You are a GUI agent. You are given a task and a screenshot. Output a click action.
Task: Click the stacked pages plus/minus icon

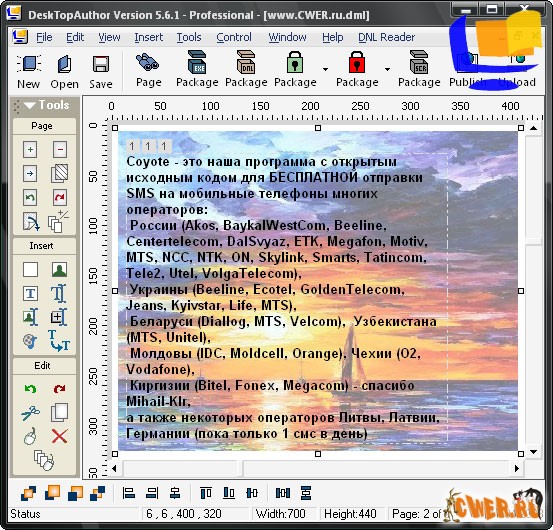point(58,221)
